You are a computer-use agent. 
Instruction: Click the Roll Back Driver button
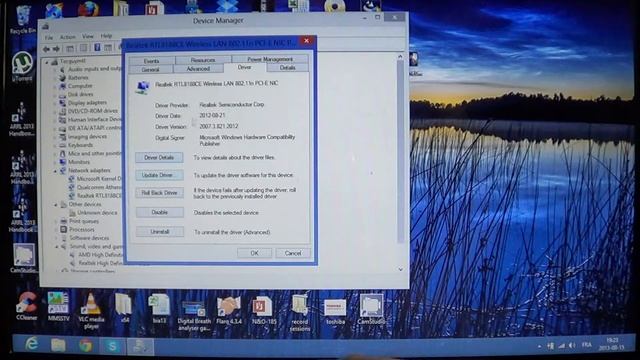[159, 193]
